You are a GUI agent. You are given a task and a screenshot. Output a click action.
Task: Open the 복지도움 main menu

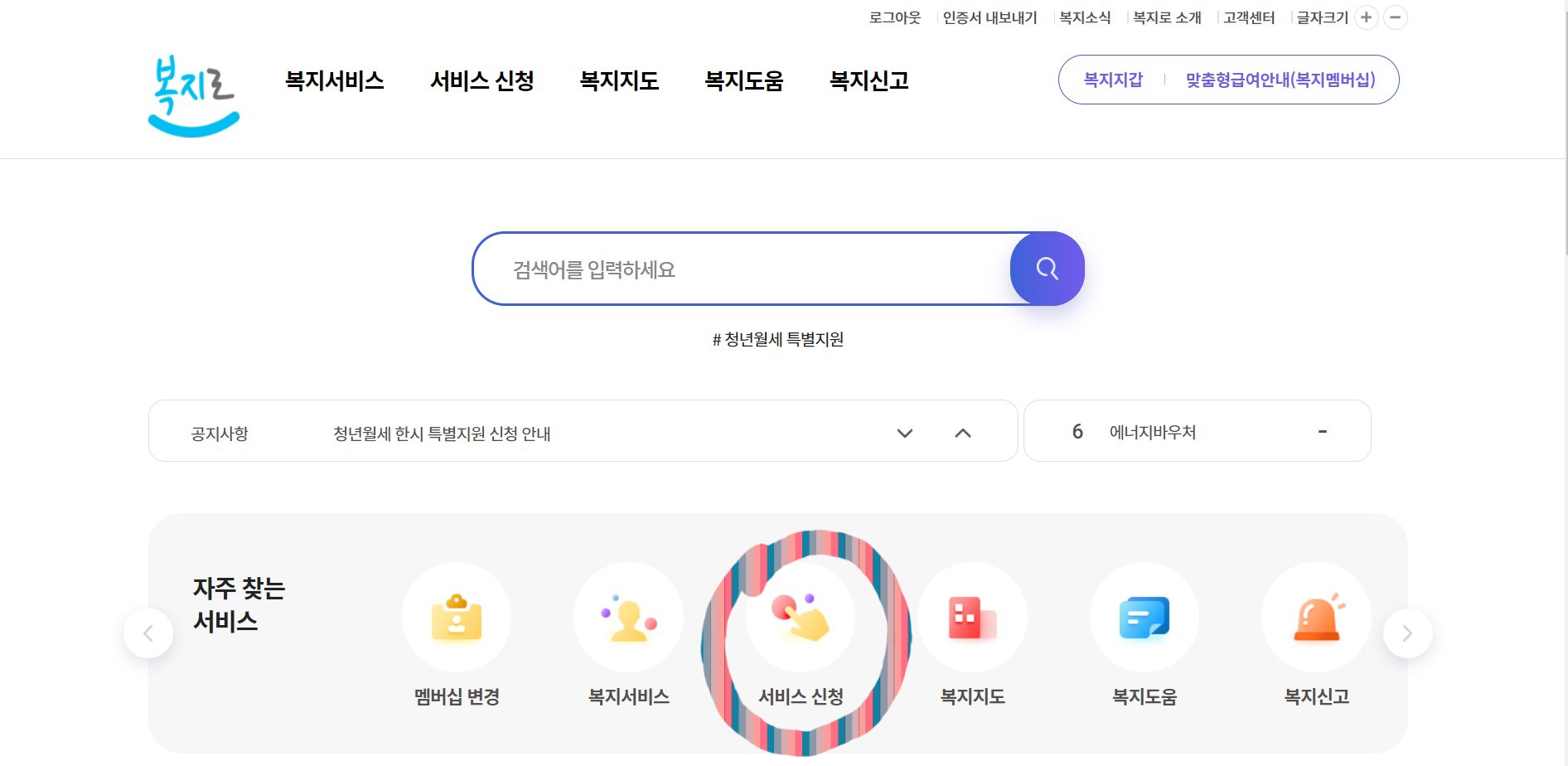744,80
